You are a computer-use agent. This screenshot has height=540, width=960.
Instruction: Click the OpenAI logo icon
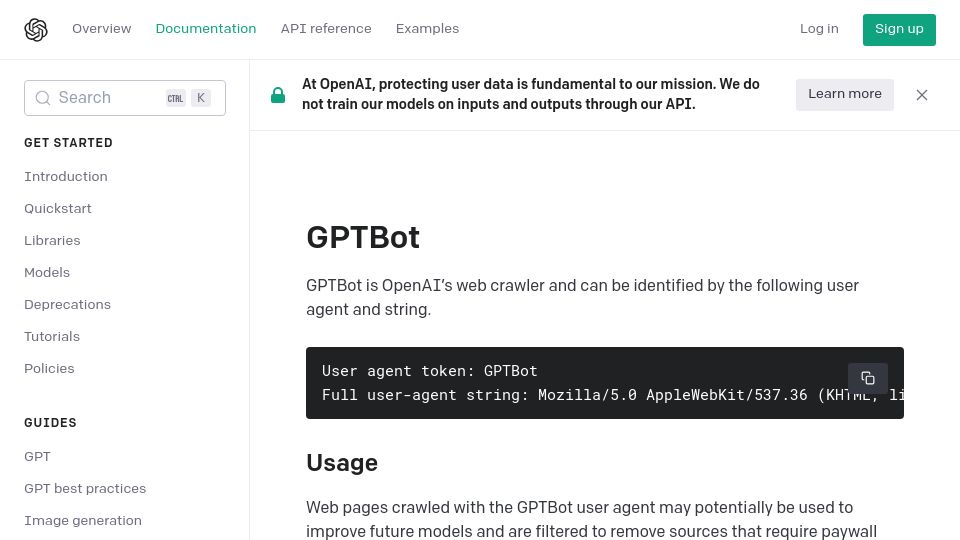pos(36,29)
